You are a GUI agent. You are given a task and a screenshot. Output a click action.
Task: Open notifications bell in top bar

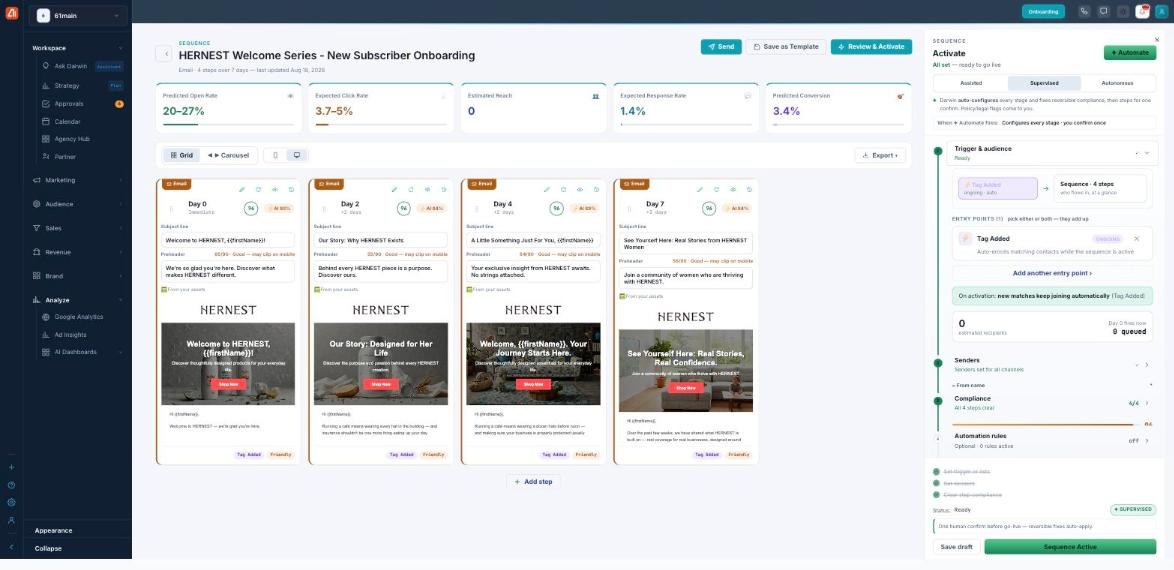tap(1143, 11)
